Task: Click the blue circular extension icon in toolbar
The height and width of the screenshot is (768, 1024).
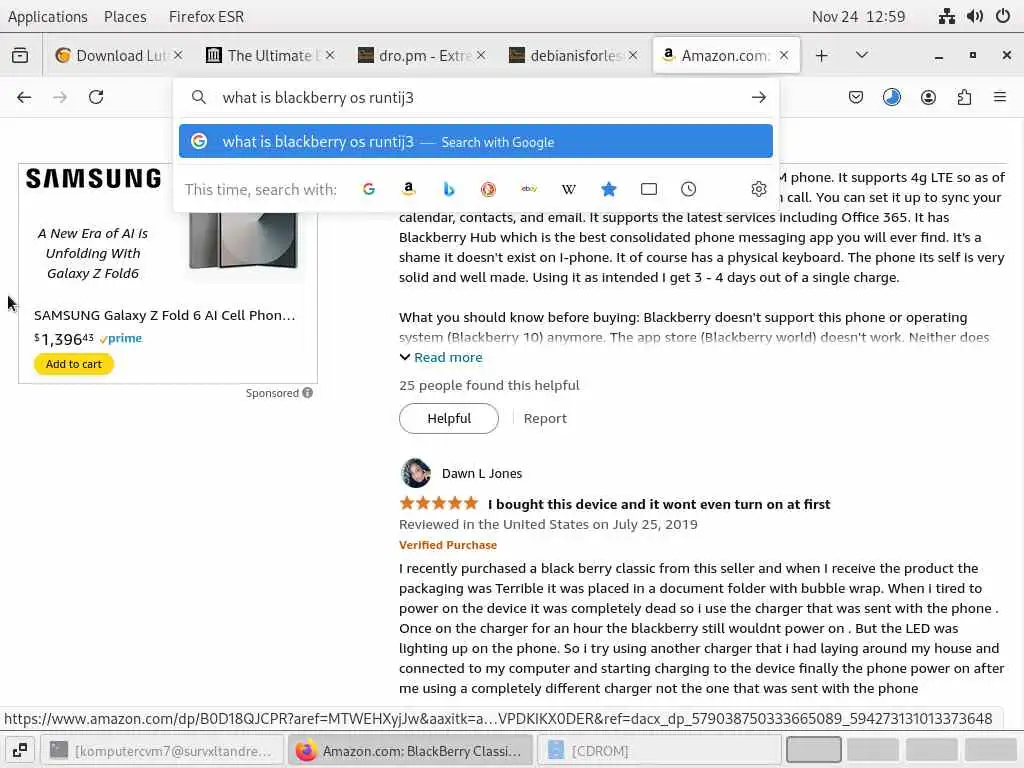Action: point(891,97)
